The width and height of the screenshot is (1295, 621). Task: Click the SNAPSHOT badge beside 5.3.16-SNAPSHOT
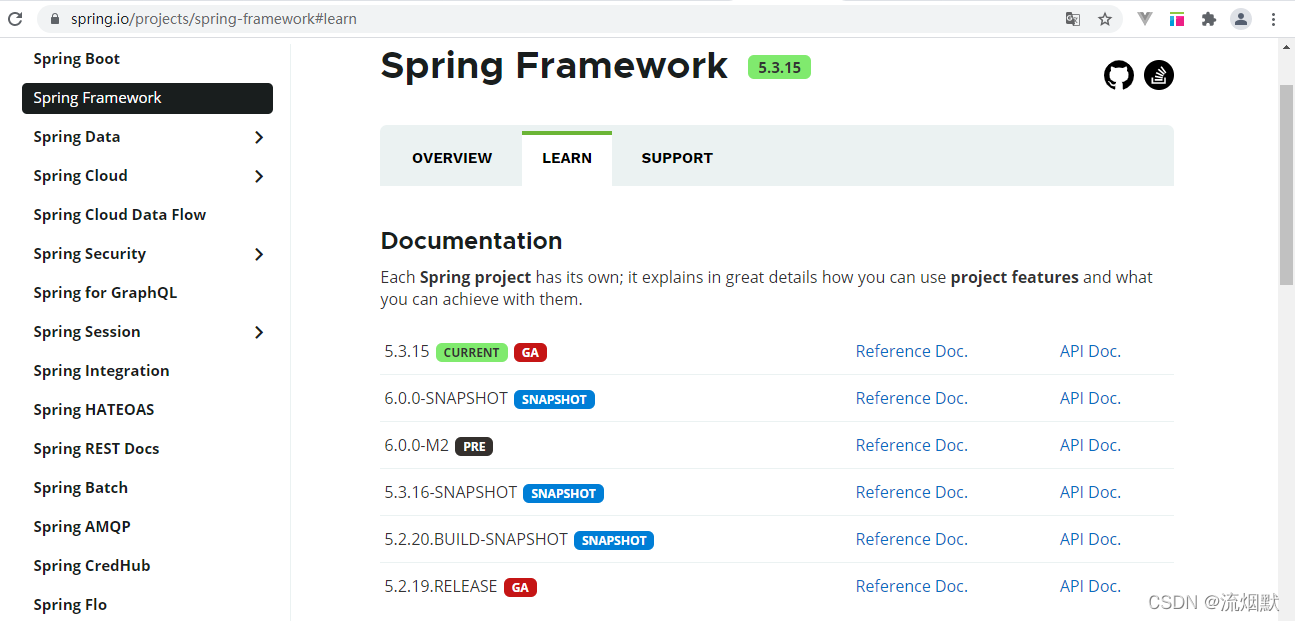[x=563, y=493]
